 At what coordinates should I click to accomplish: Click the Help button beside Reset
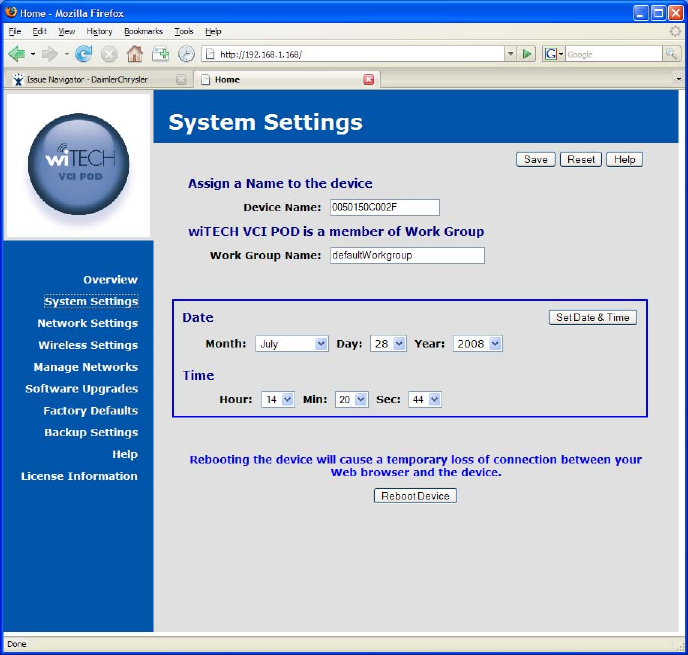click(624, 159)
